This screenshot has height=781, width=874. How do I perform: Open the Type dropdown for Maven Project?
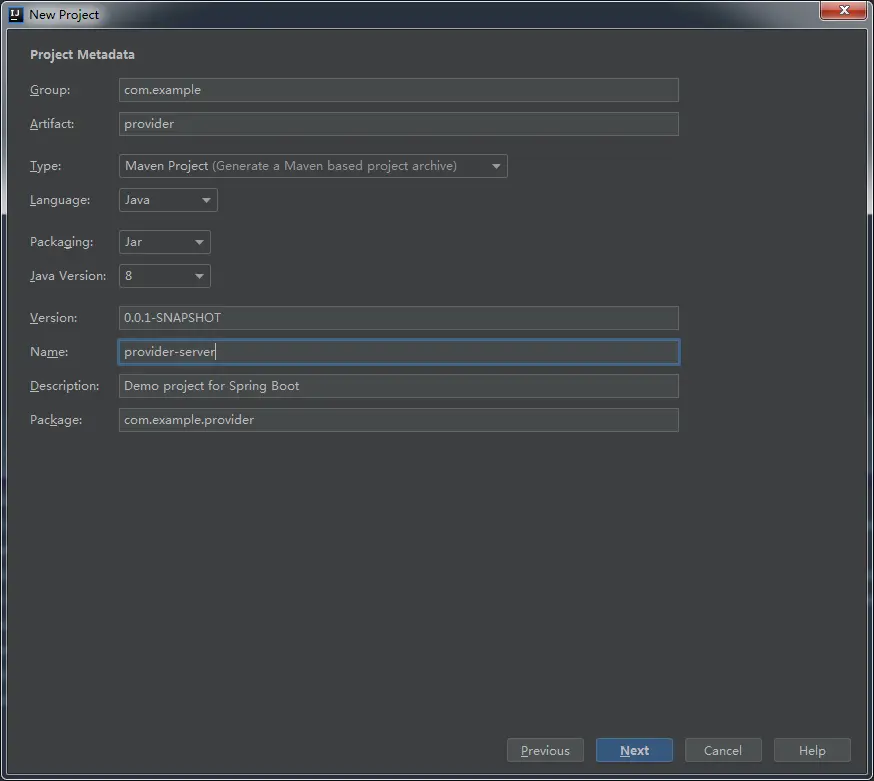tap(313, 166)
